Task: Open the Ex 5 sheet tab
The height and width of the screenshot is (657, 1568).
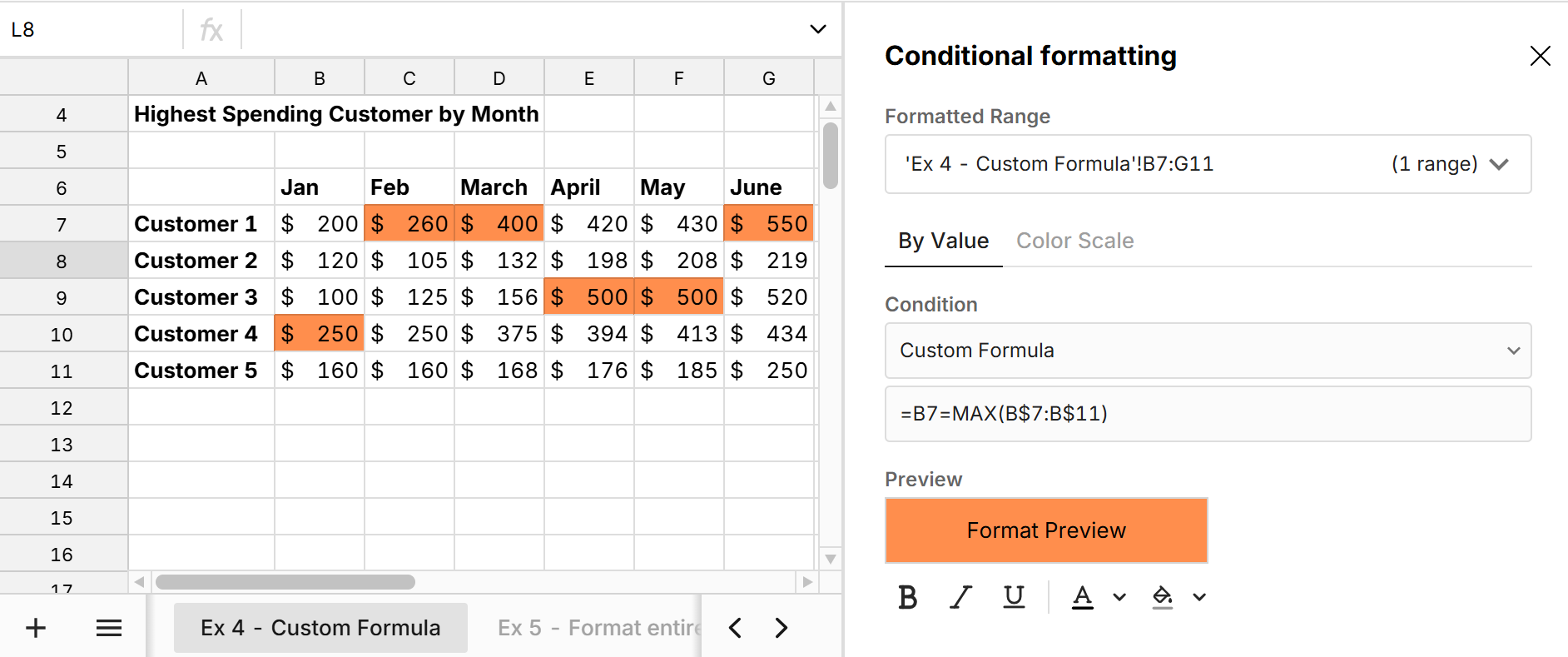Action: [x=599, y=628]
